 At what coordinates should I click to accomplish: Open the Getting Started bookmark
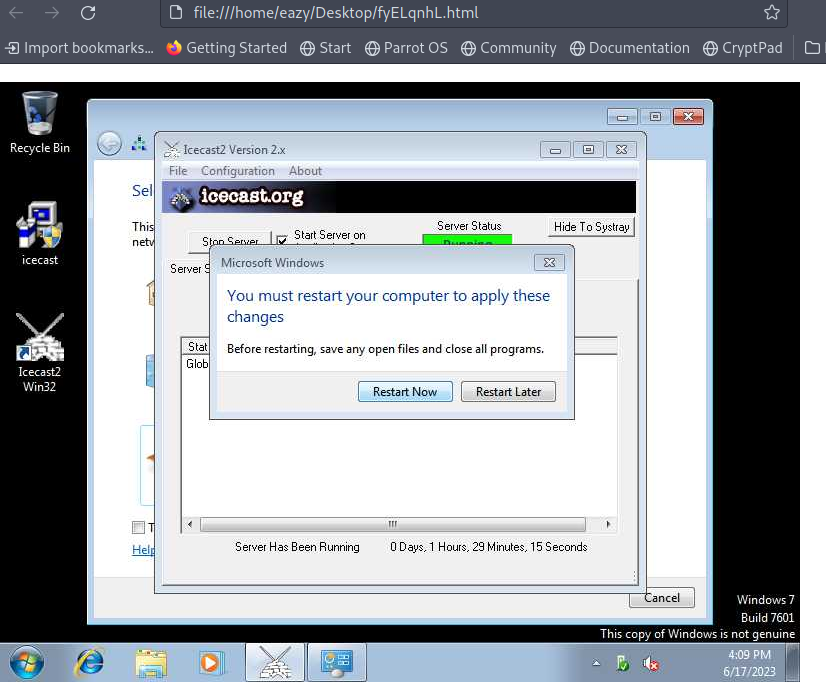[x=227, y=48]
